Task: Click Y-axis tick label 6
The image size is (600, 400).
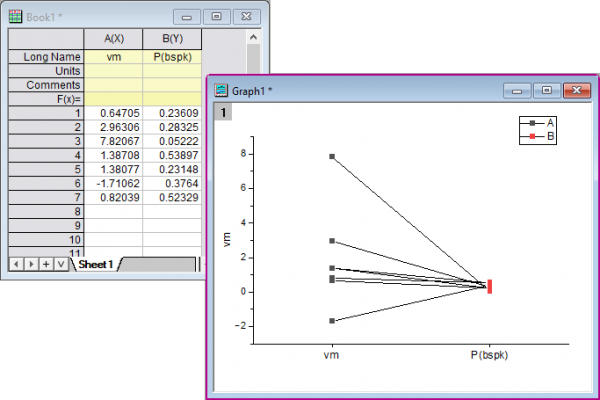Action: 243,188
